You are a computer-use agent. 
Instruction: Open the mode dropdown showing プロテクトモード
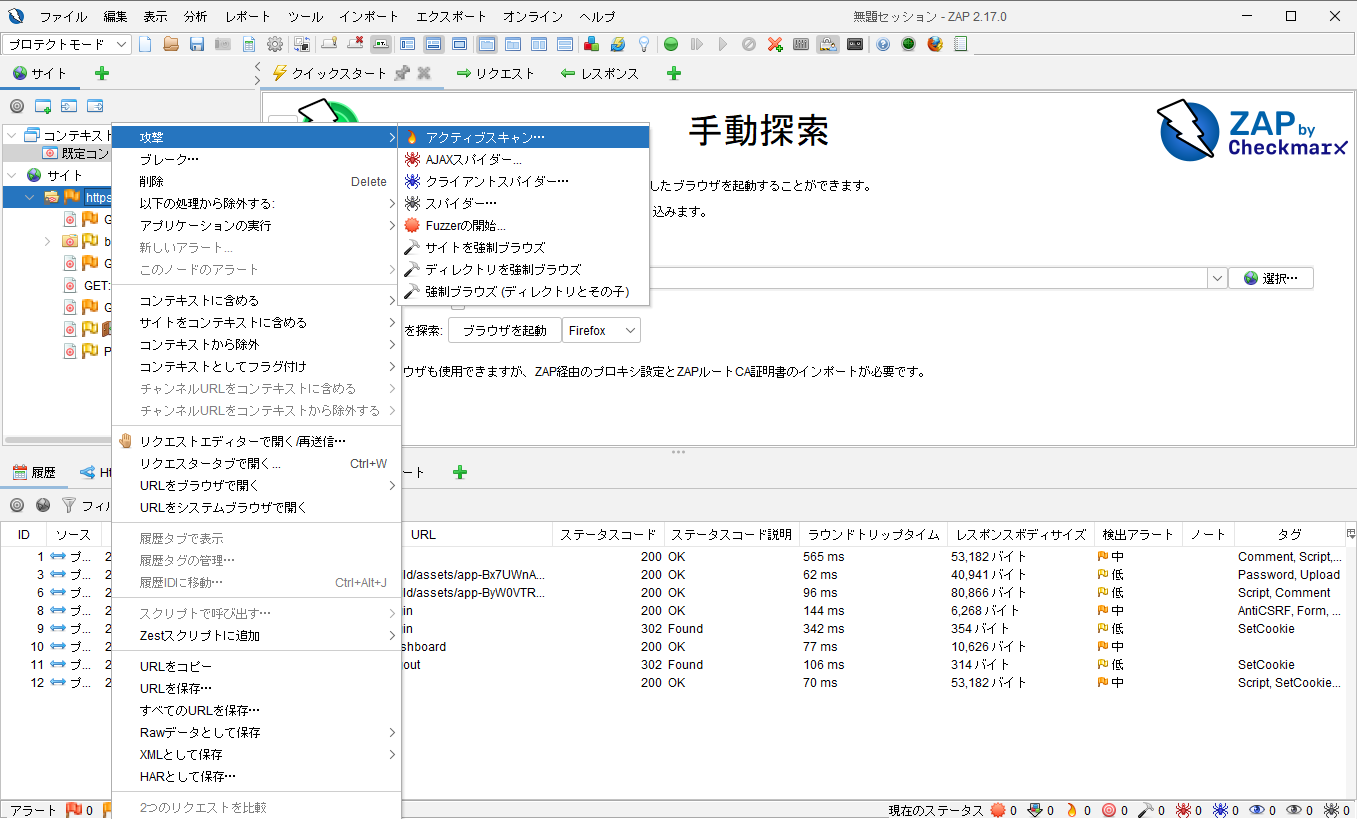coord(68,44)
